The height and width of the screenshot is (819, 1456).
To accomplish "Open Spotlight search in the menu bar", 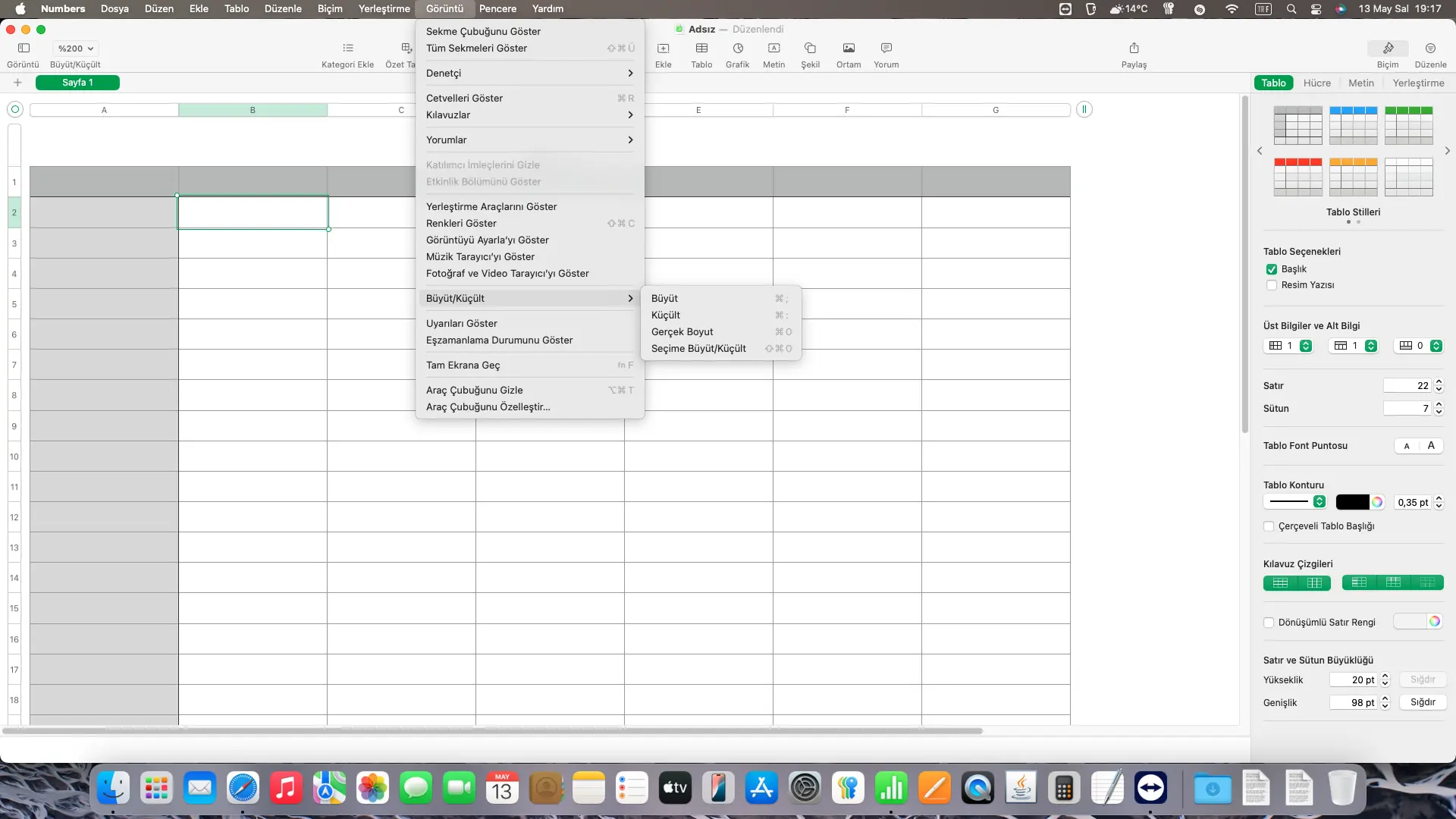I will tap(1291, 9).
